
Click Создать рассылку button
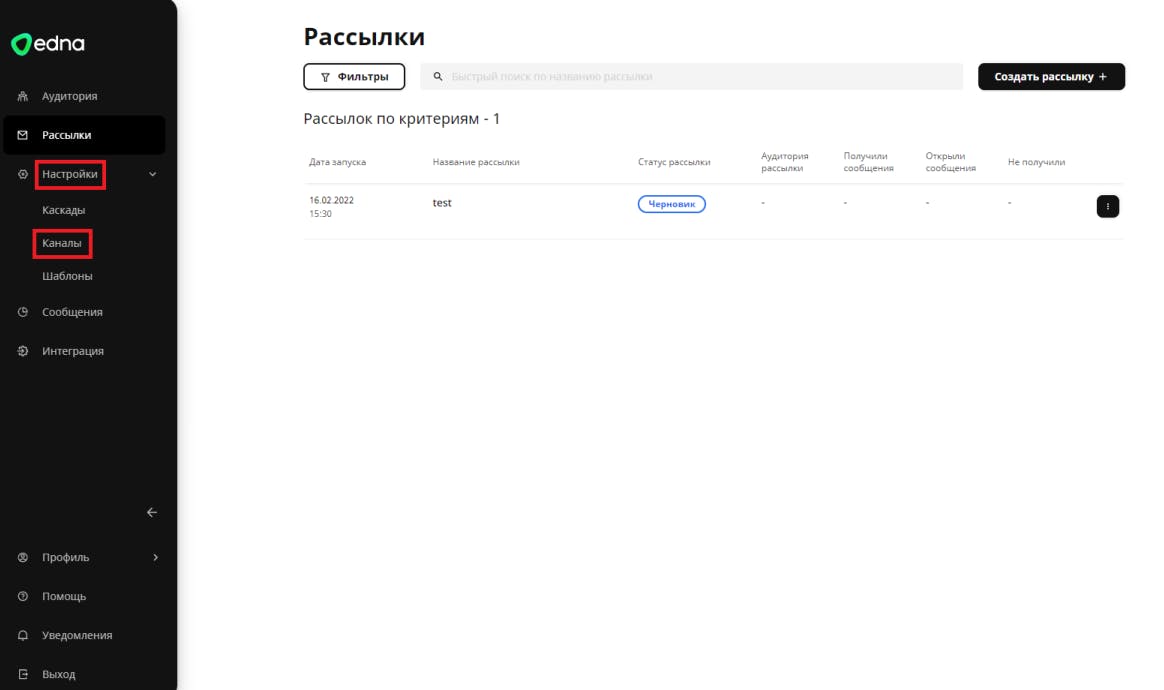(x=1051, y=77)
